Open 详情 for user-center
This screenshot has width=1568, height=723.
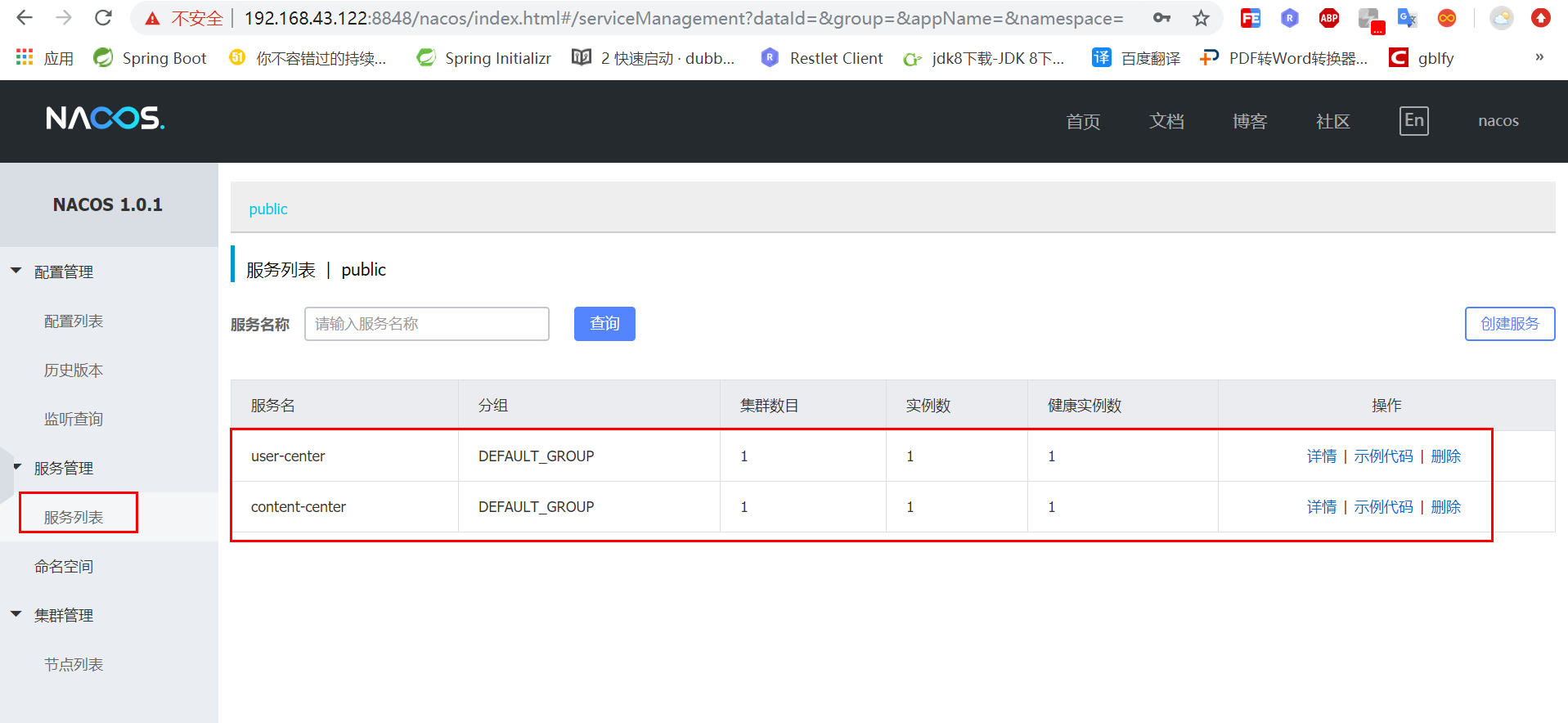(1322, 456)
